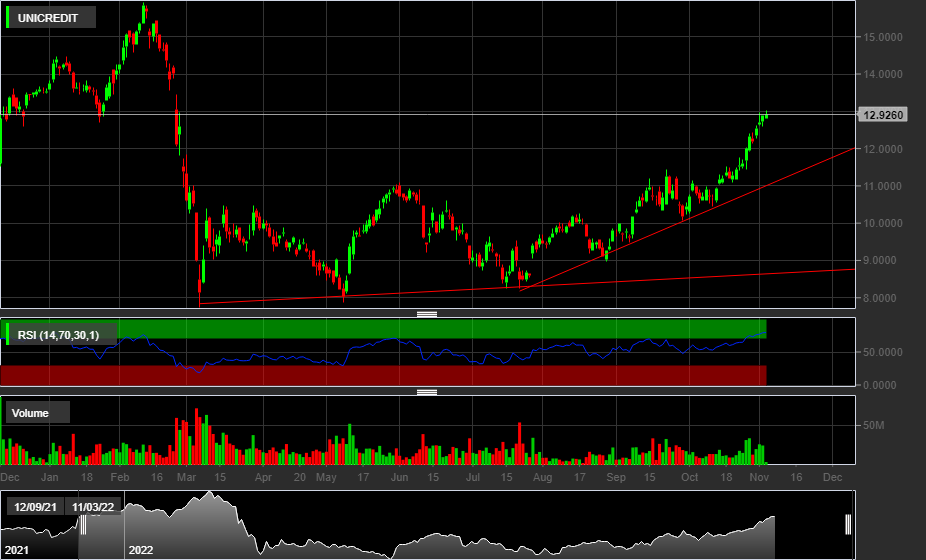The image size is (926, 560).
Task: Click the 14.0000 price axis label
Action: pos(883,74)
